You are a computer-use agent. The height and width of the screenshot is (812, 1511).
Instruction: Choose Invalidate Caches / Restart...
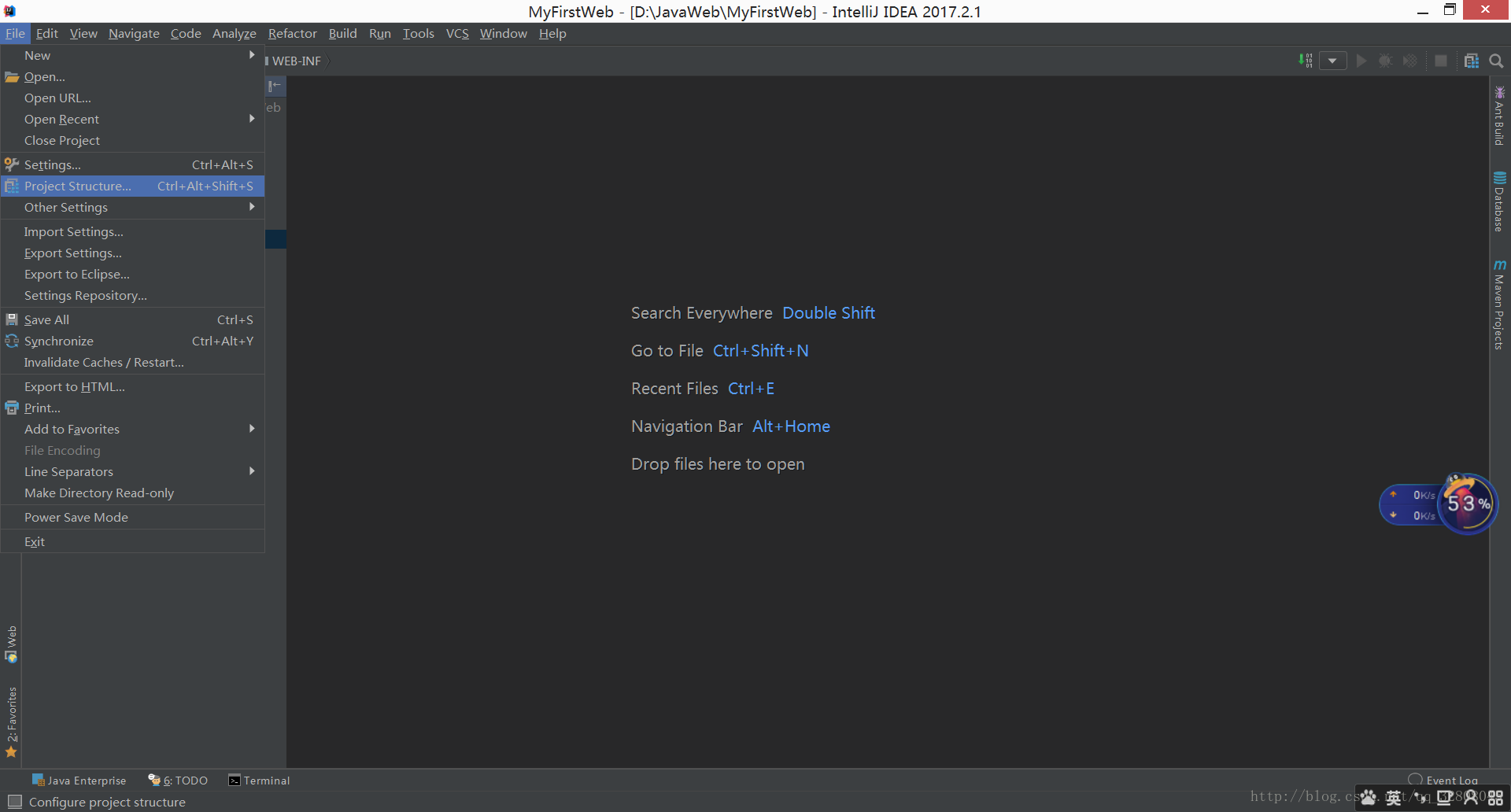coord(132,362)
